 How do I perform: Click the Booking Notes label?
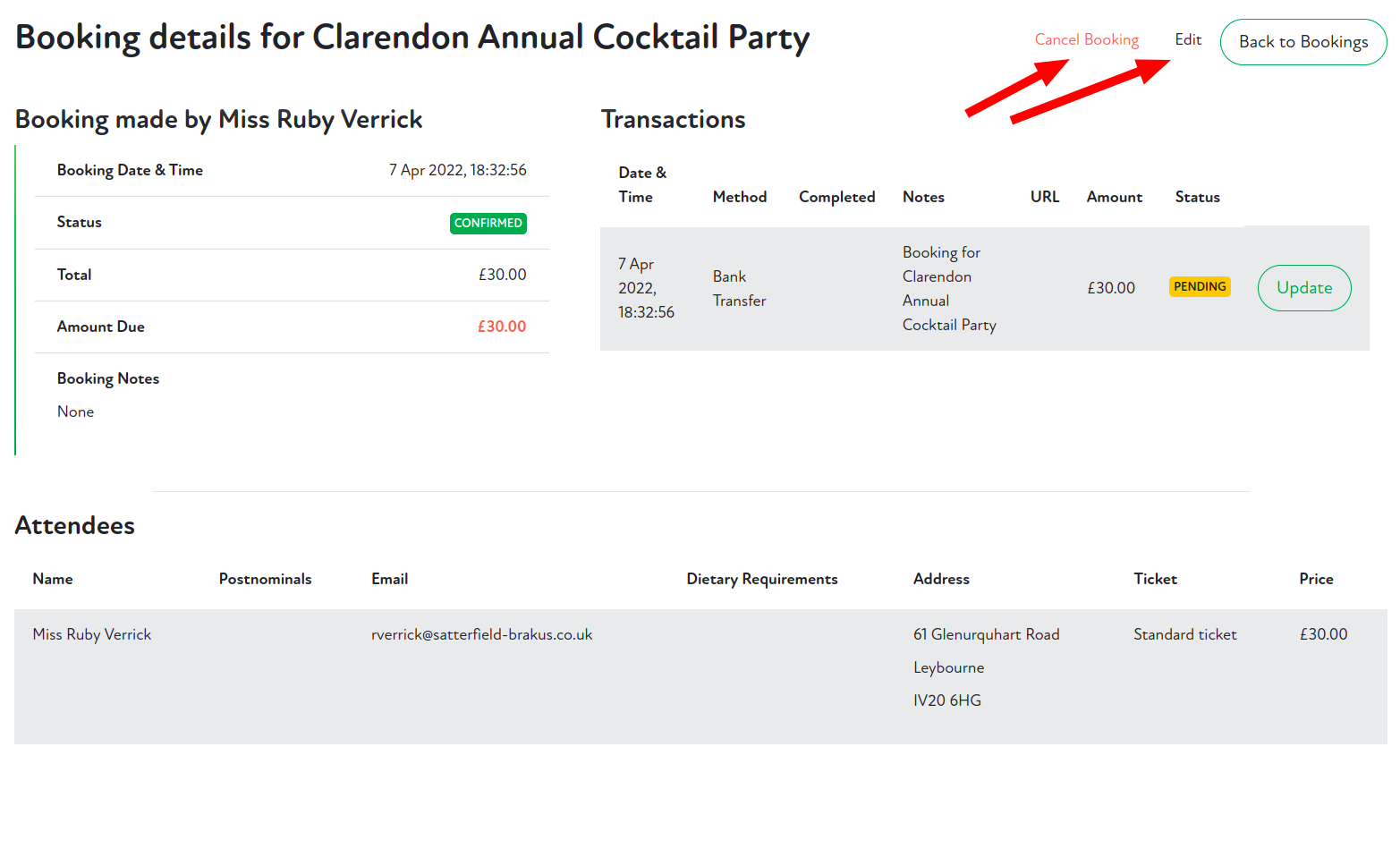pos(108,378)
